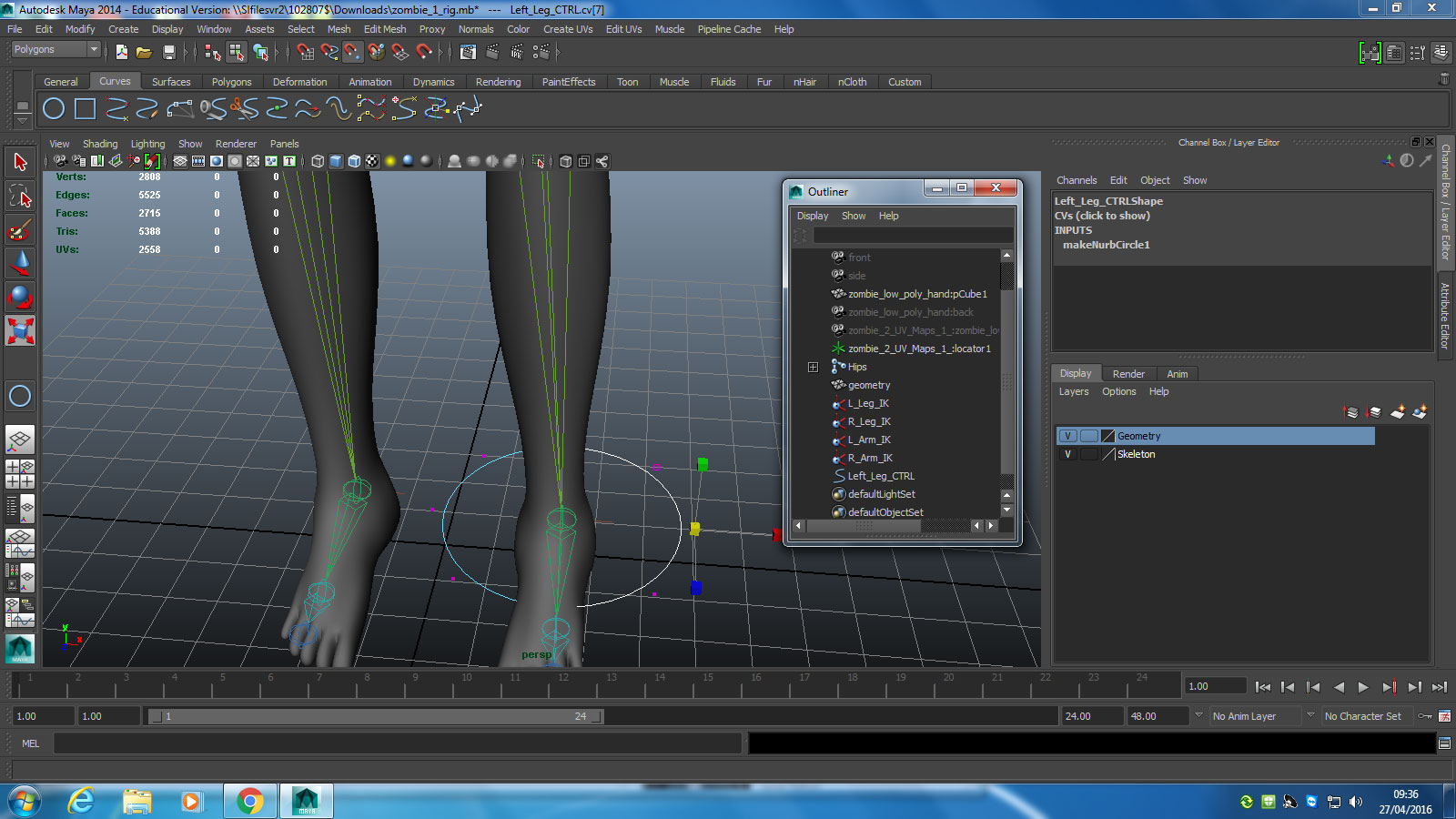This screenshot has height=819, width=1456.
Task: Activate the Lasso select tool
Action: pyautogui.click(x=20, y=197)
